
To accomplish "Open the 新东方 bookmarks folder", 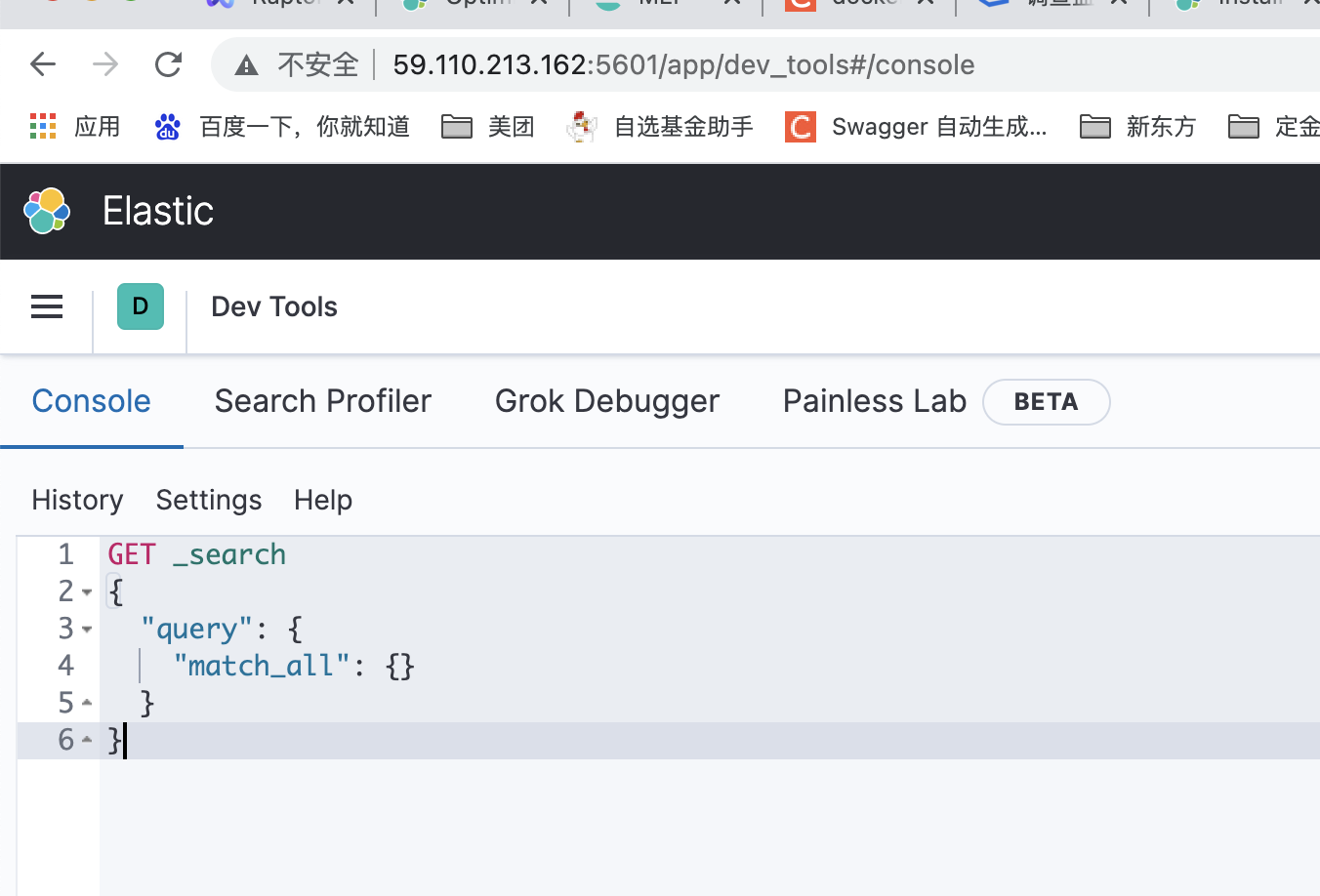I will pyautogui.click(x=1137, y=126).
